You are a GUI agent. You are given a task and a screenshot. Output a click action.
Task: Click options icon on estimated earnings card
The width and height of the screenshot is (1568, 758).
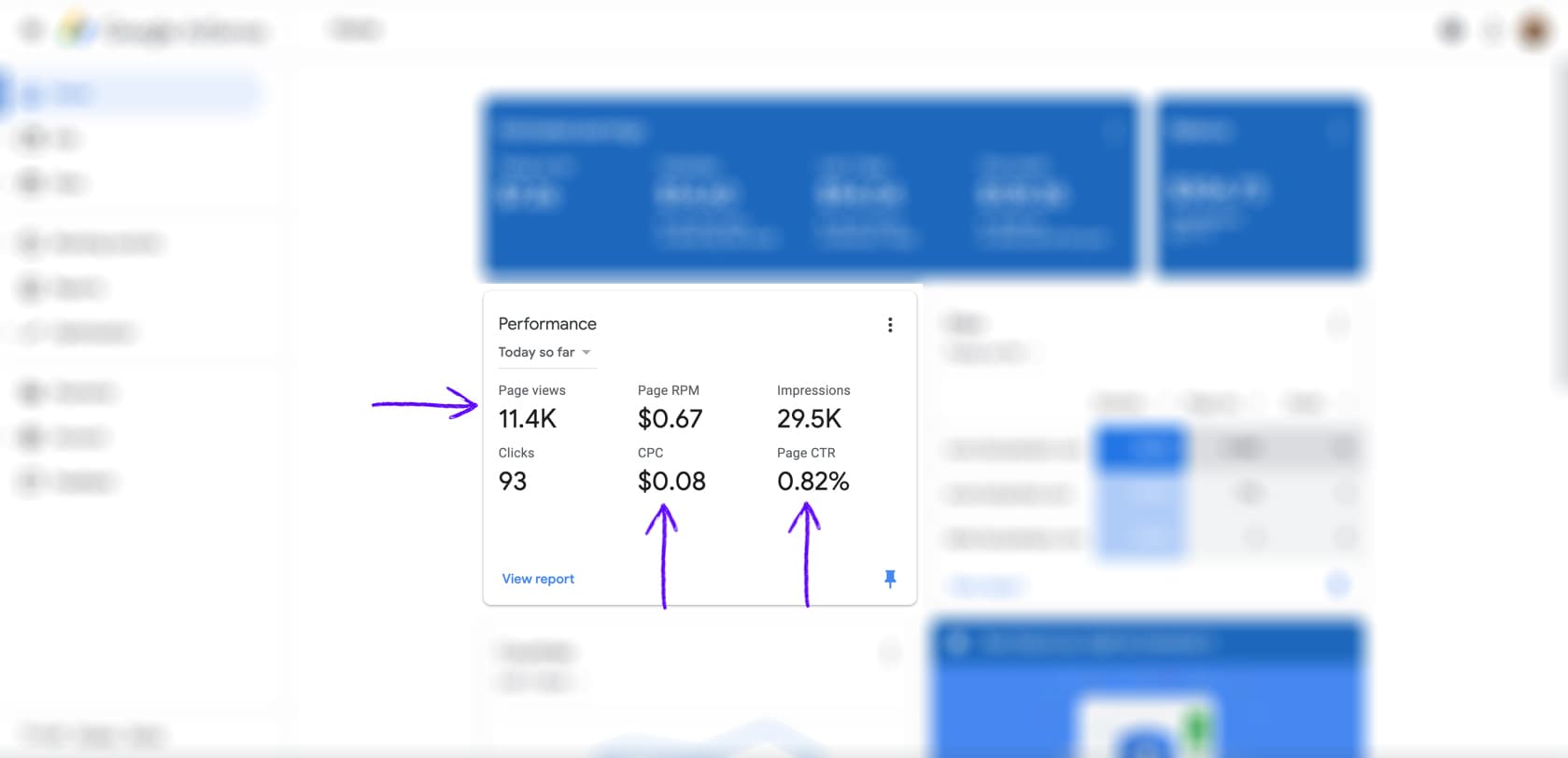[x=1113, y=131]
